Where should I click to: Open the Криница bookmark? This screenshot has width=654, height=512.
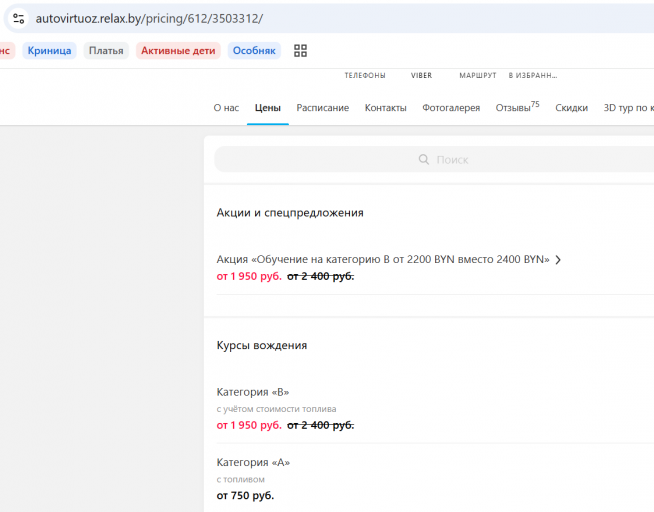[x=49, y=50]
